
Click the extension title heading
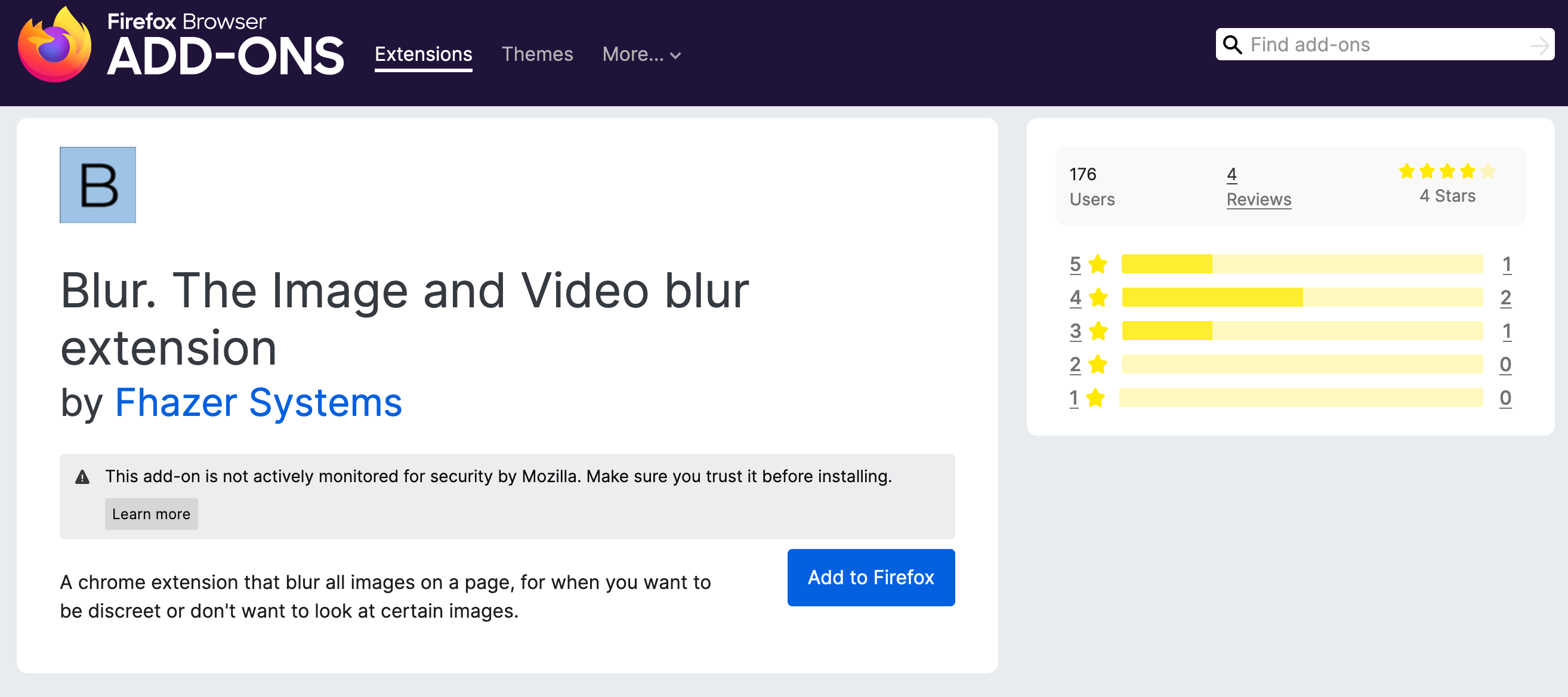405,319
